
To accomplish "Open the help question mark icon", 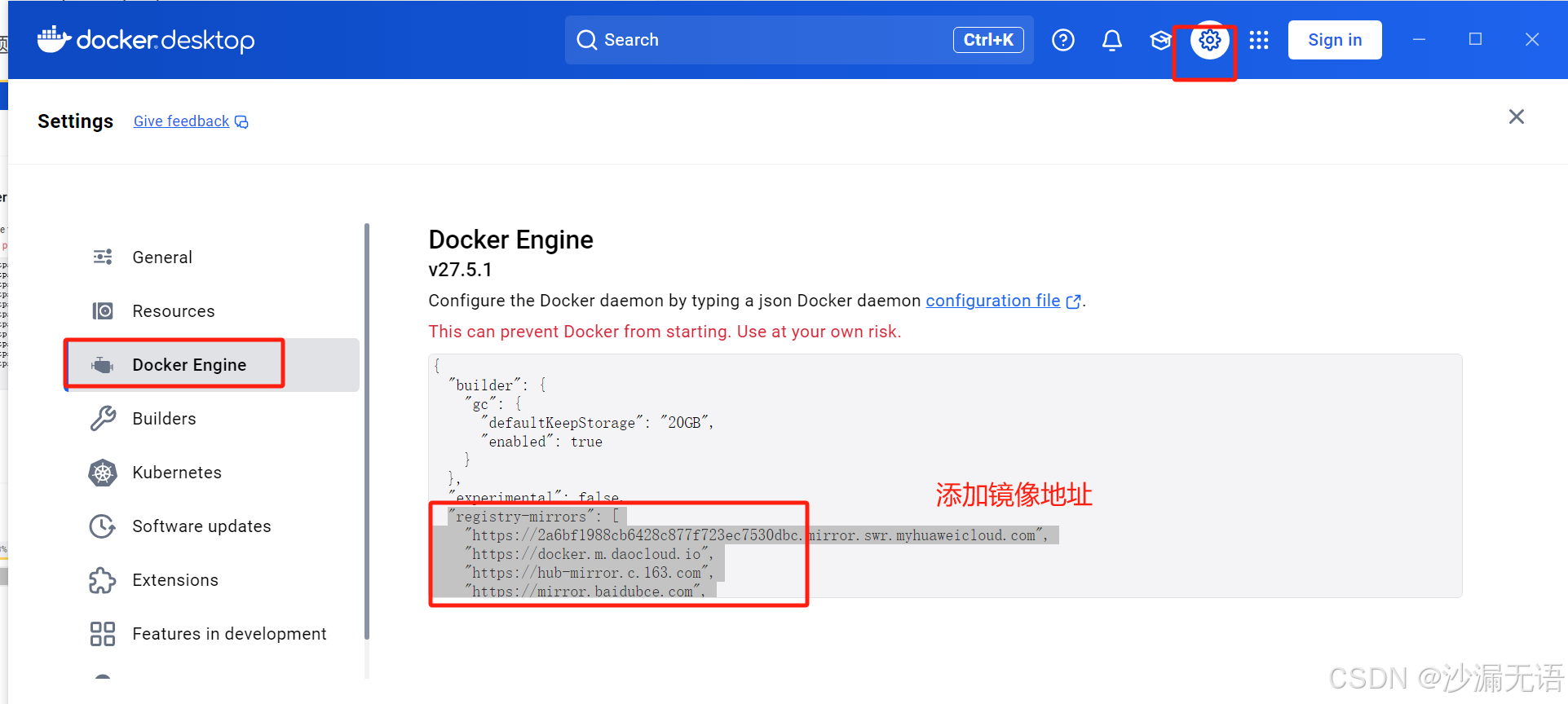I will (1063, 40).
